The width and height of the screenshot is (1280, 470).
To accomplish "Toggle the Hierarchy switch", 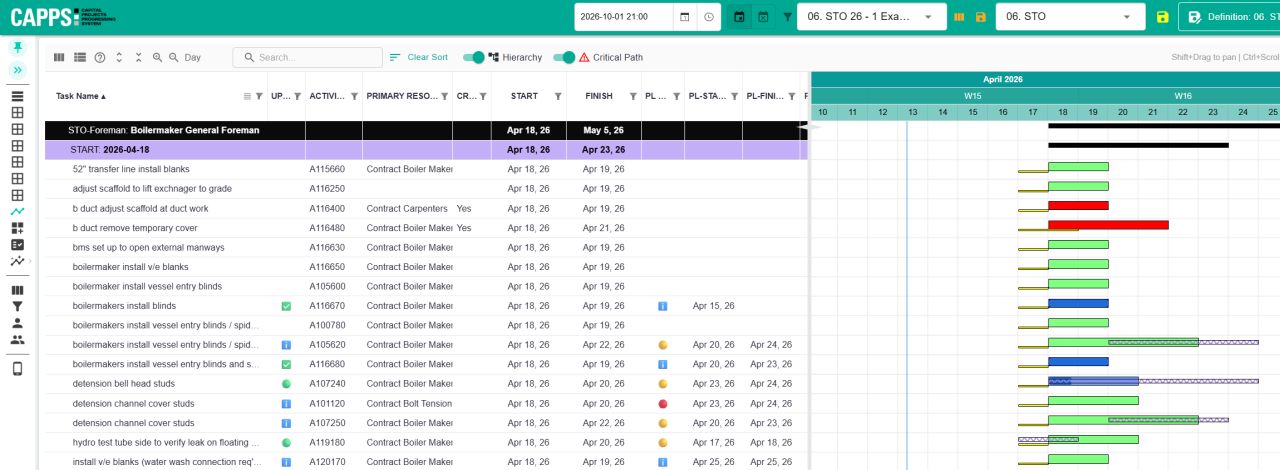I will (474, 57).
